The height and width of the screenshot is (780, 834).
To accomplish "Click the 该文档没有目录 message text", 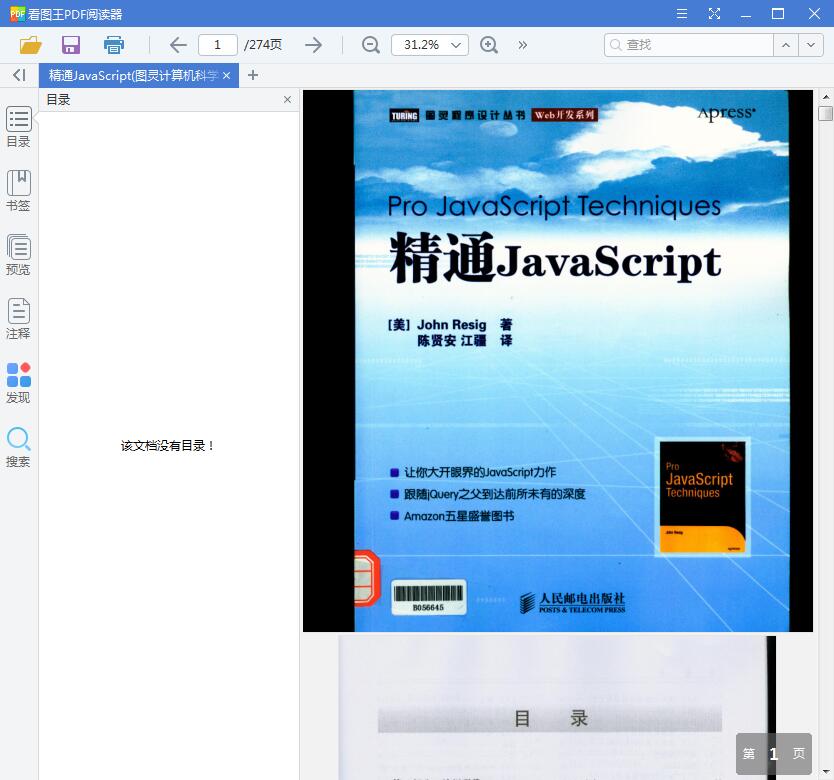I will coord(167,446).
